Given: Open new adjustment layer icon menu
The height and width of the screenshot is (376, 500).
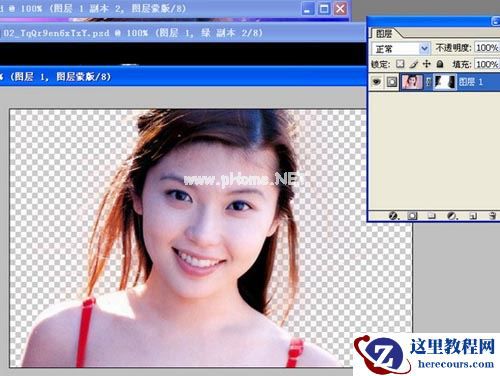Looking at the screenshot, I should 452,216.
